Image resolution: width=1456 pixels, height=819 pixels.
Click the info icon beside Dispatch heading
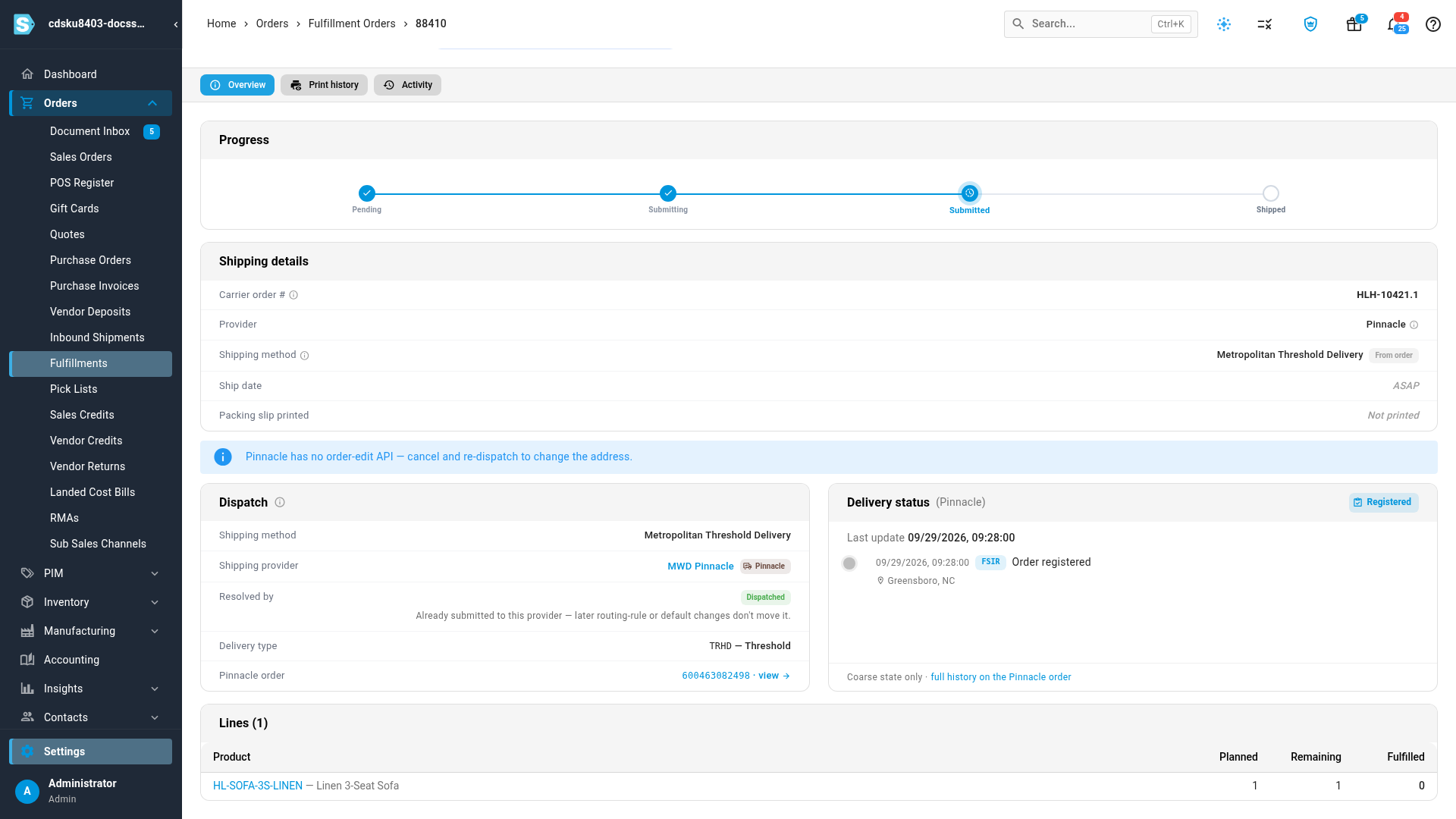280,502
